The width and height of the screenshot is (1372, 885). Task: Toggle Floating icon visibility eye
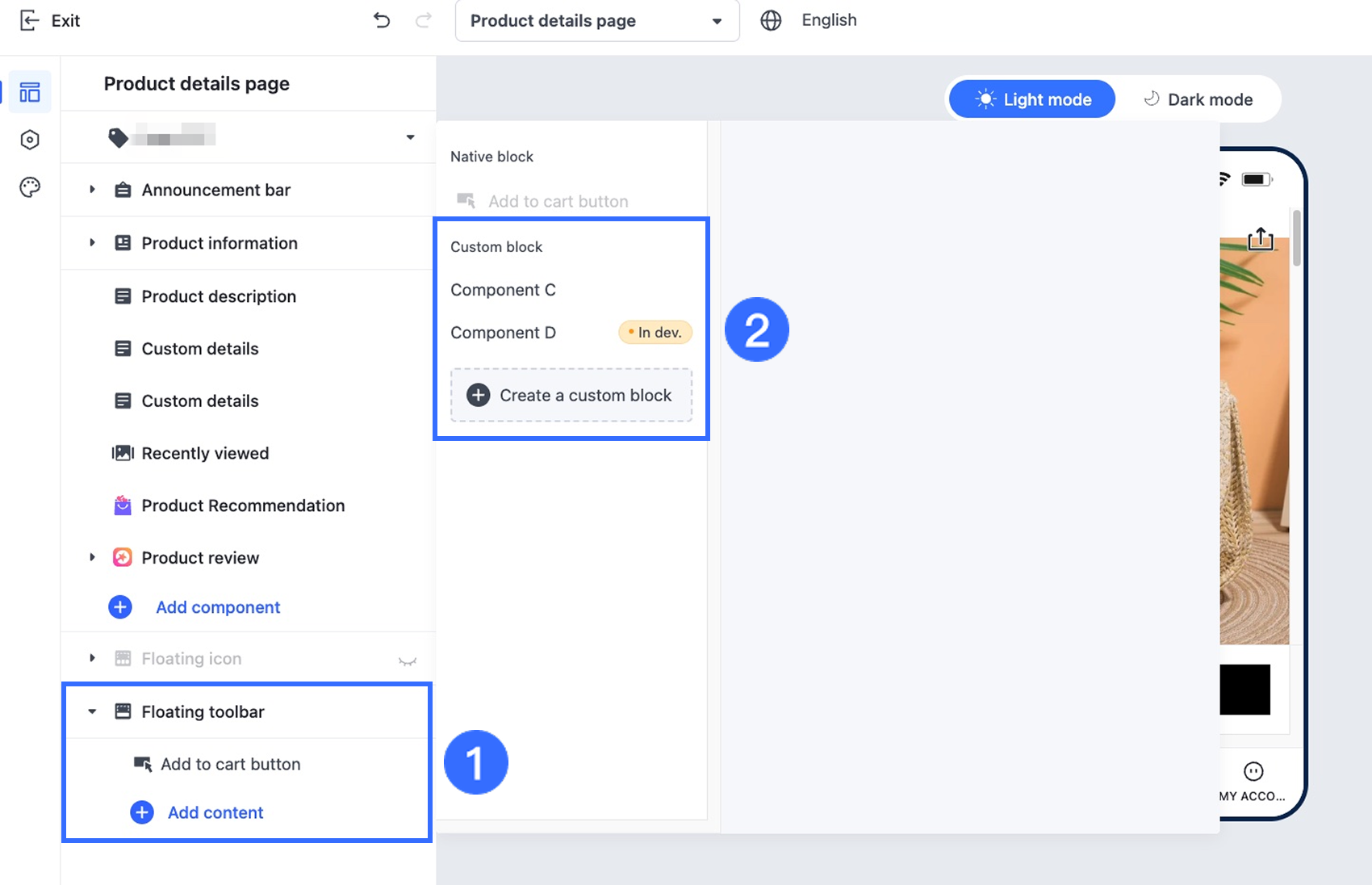tap(408, 661)
